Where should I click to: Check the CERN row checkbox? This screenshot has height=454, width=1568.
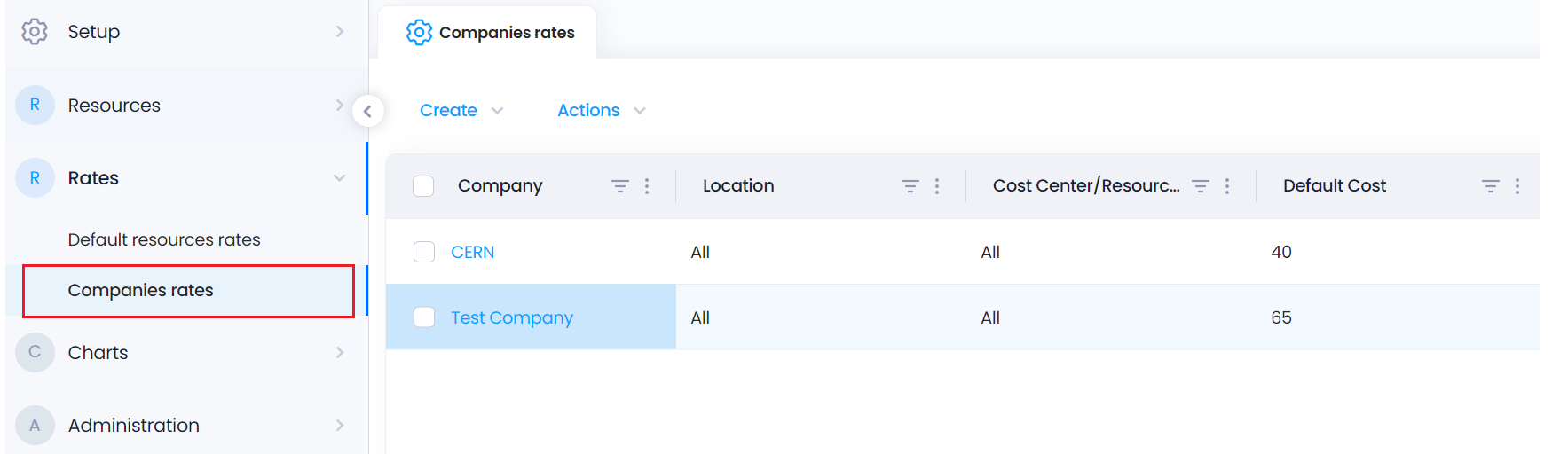tap(424, 252)
